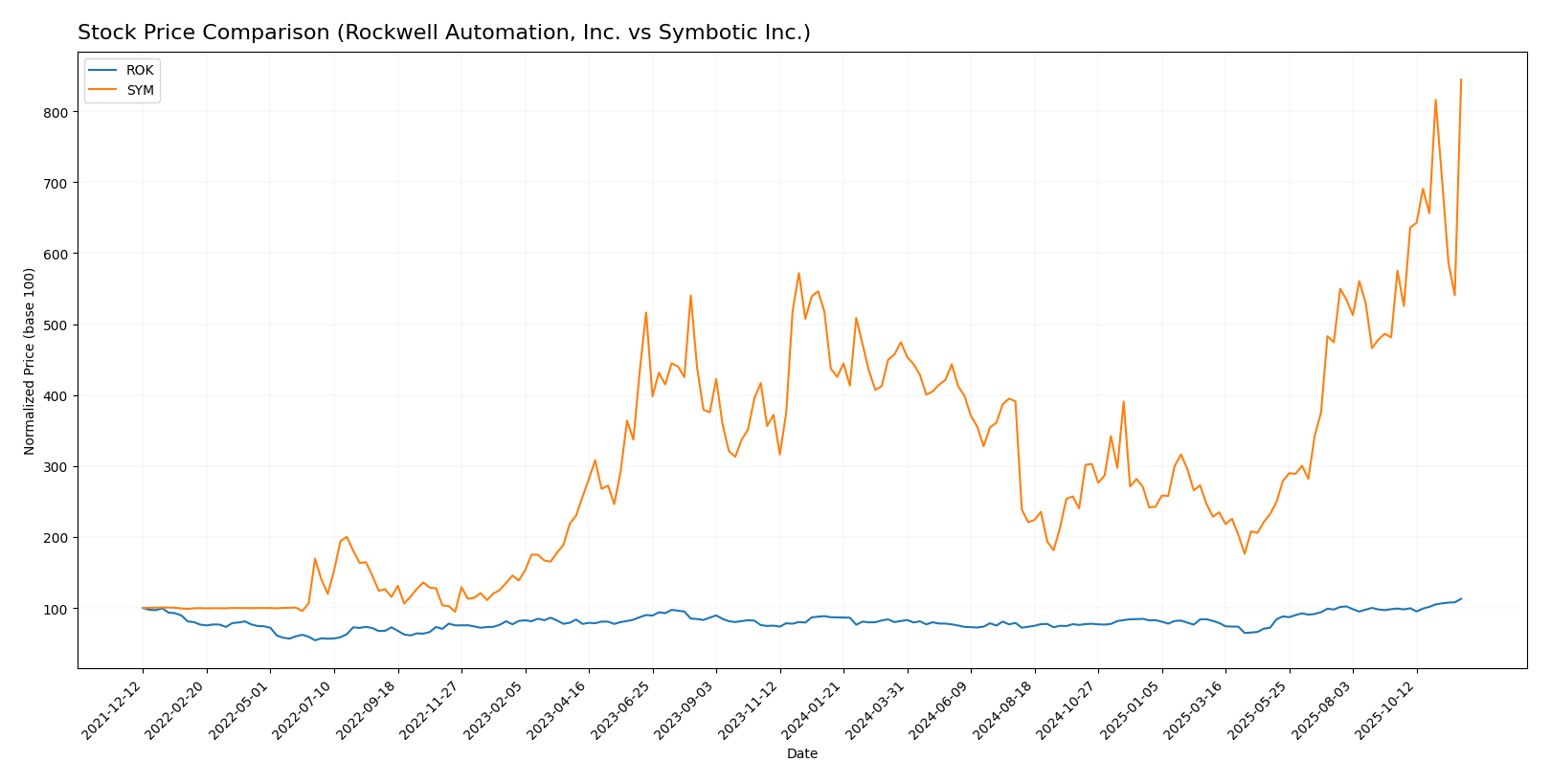Click the blue ROK legend line swatch
Screen dimensions: 1551x784
(103, 71)
